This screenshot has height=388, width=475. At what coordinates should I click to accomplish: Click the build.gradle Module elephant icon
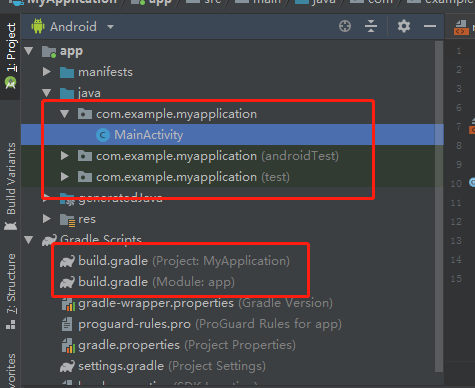click(67, 282)
